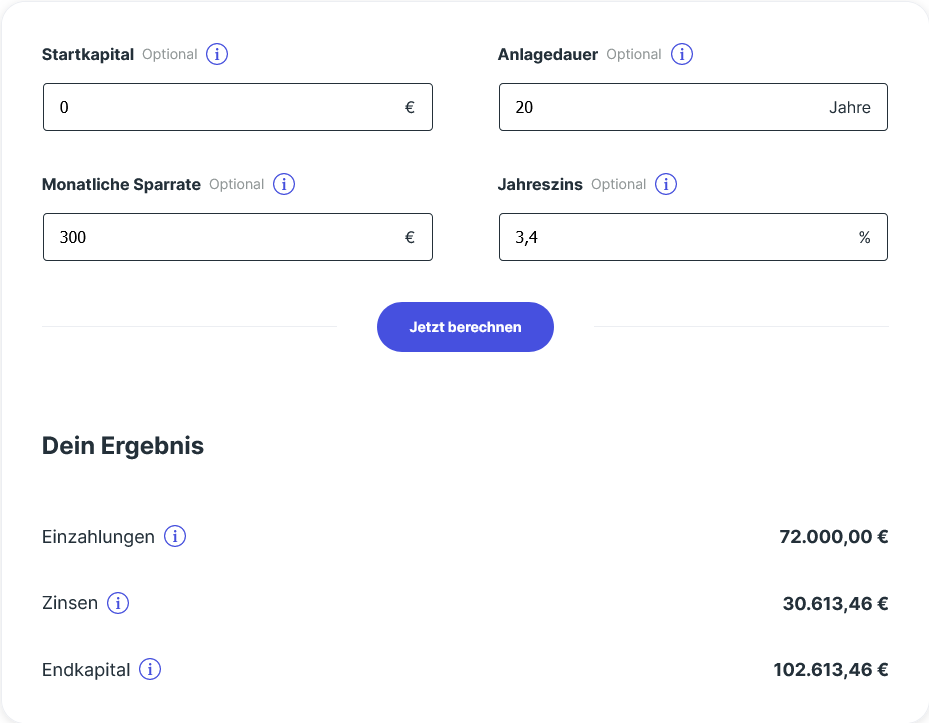Click the Monatliche Sparrate label text
Image resolution: width=929 pixels, height=723 pixels.
(x=121, y=184)
